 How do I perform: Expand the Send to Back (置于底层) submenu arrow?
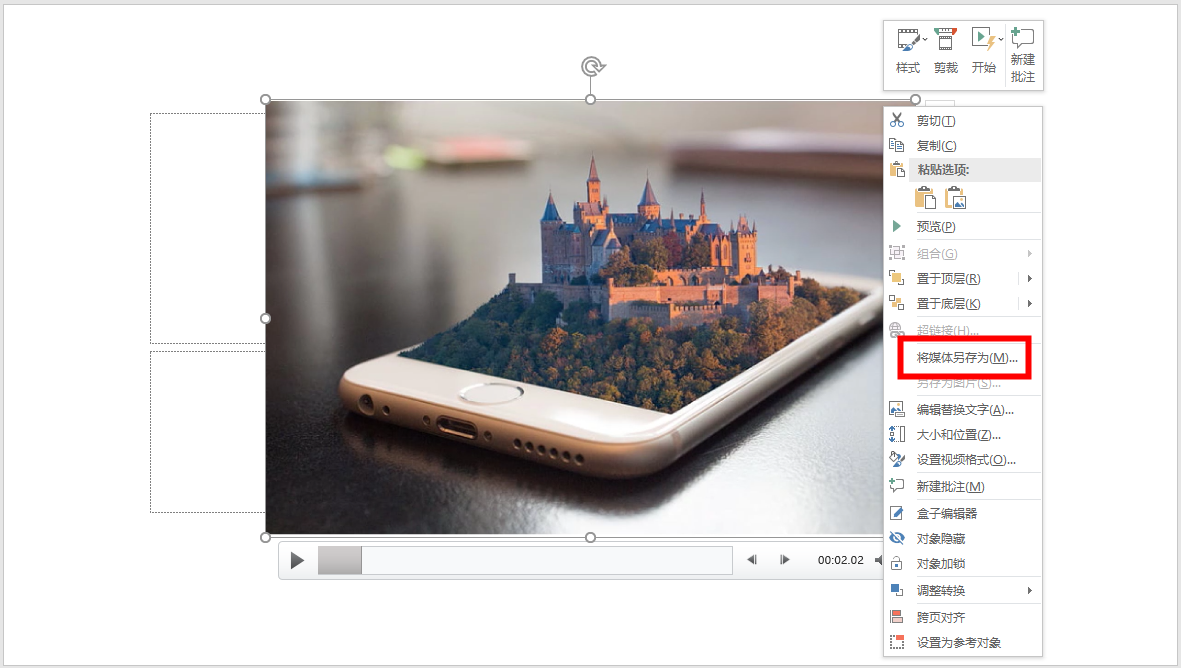coord(1030,303)
